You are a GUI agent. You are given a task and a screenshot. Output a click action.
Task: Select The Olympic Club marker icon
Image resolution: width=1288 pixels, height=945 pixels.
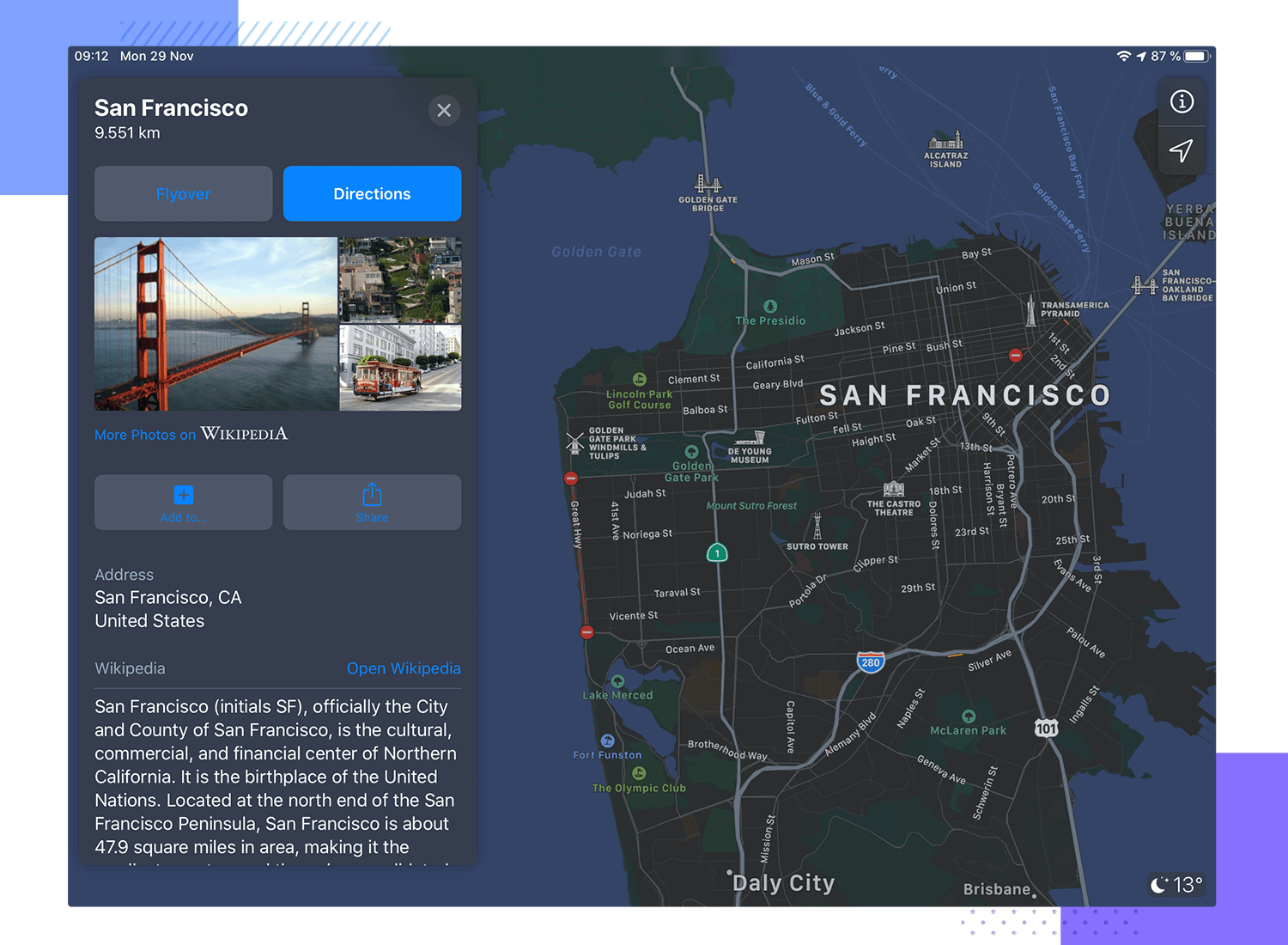[639, 773]
